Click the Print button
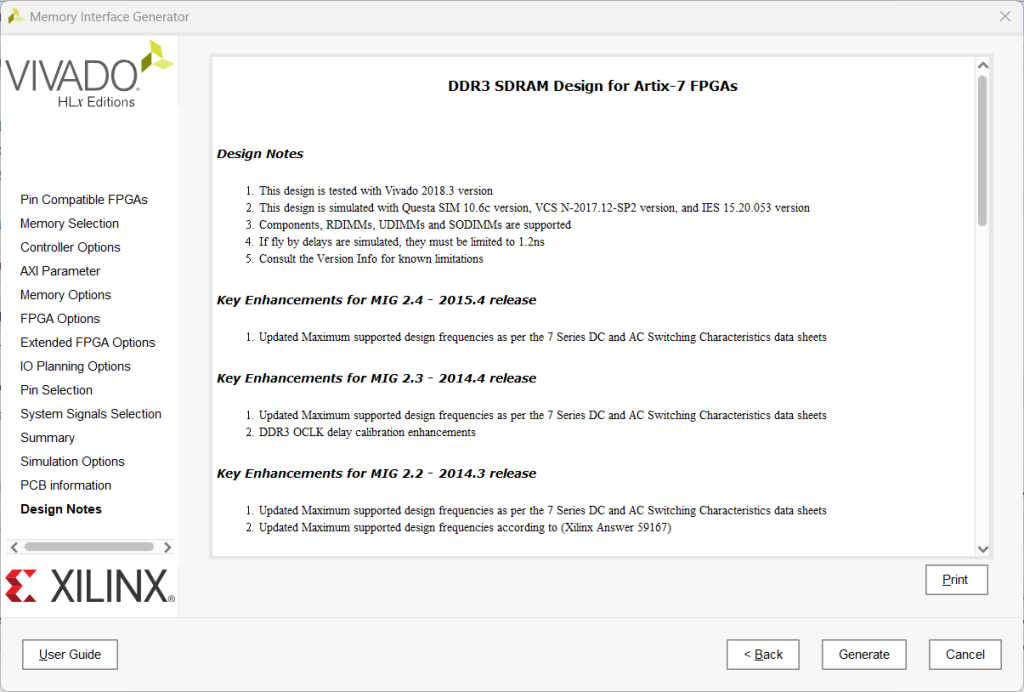The height and width of the screenshot is (692, 1024). (x=956, y=580)
